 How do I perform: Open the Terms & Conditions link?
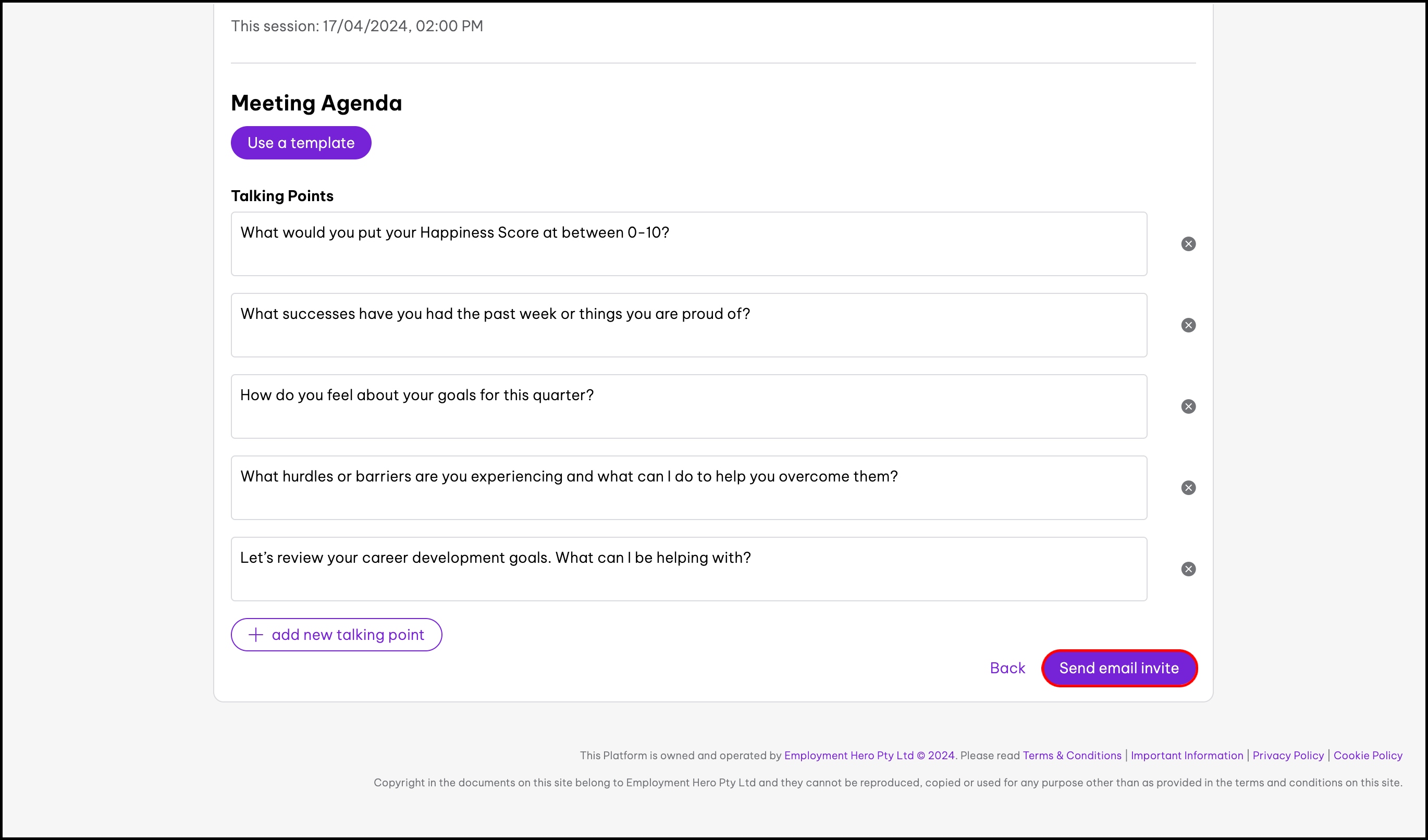coord(1072,755)
